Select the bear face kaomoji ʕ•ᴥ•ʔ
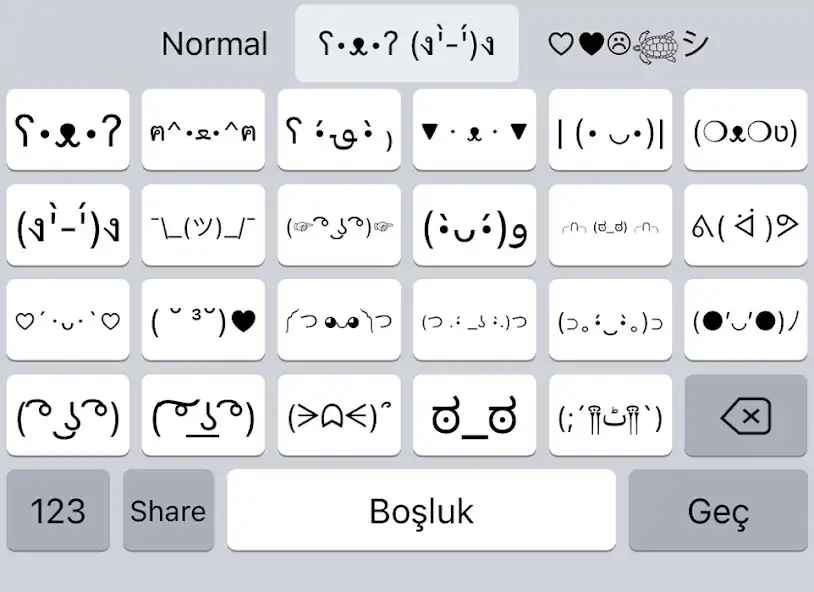 pos(67,130)
